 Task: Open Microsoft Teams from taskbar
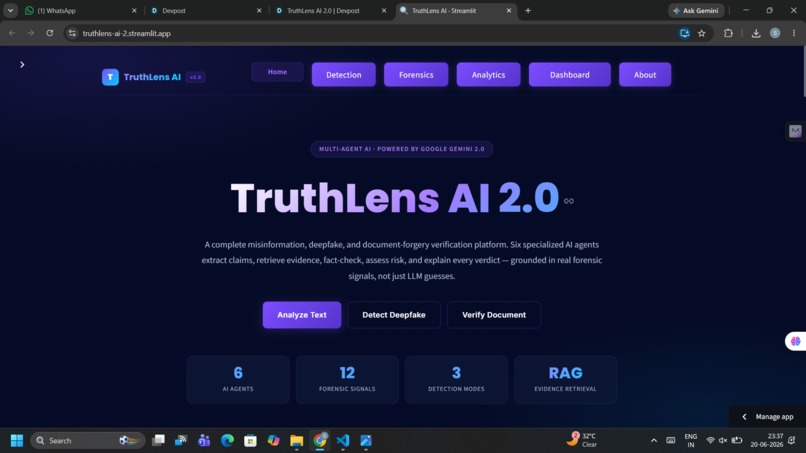coord(204,441)
